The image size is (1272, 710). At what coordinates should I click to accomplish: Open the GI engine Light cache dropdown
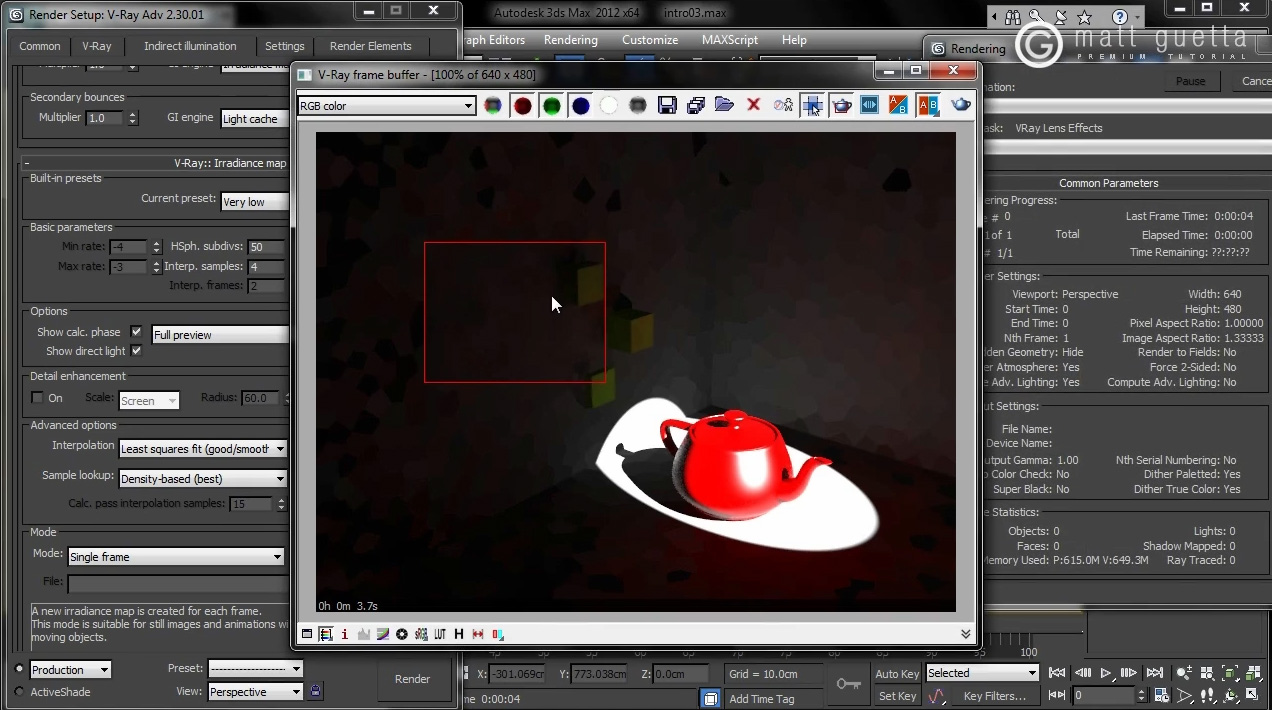click(x=255, y=118)
